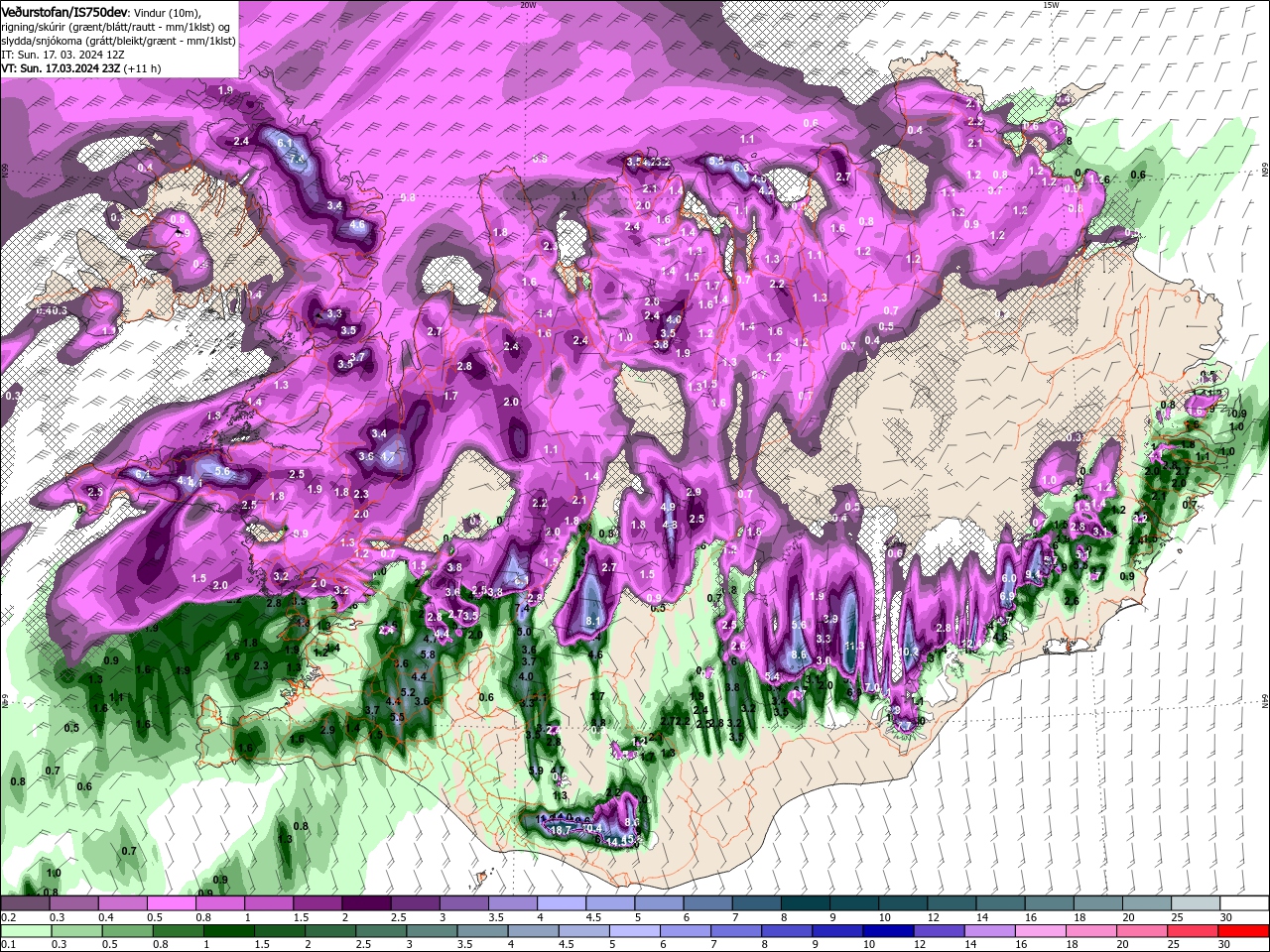Click the white snow swatch labeled 30
Image resolution: width=1270 pixels, height=952 pixels.
point(1245,902)
